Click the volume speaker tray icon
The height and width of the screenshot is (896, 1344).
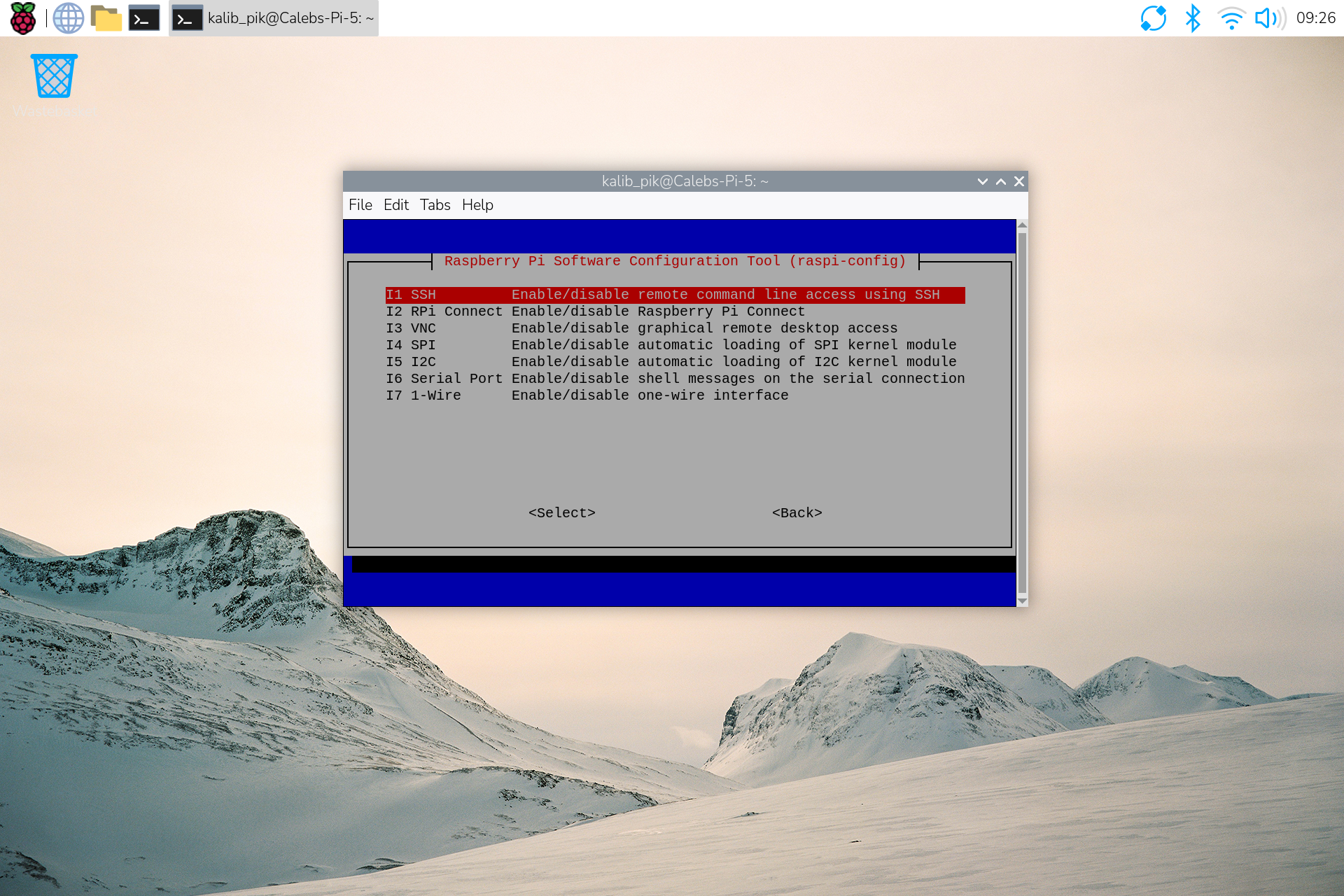(x=1270, y=18)
